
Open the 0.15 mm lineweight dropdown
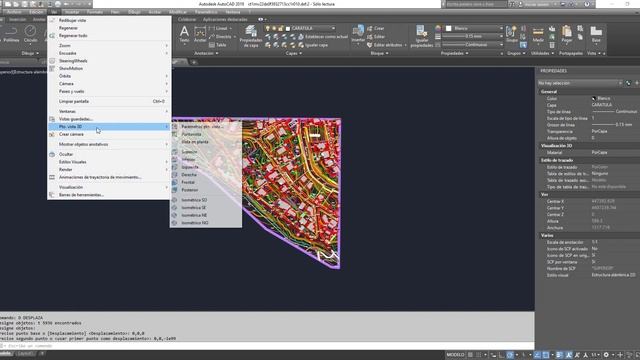pyautogui.click(x=473, y=36)
